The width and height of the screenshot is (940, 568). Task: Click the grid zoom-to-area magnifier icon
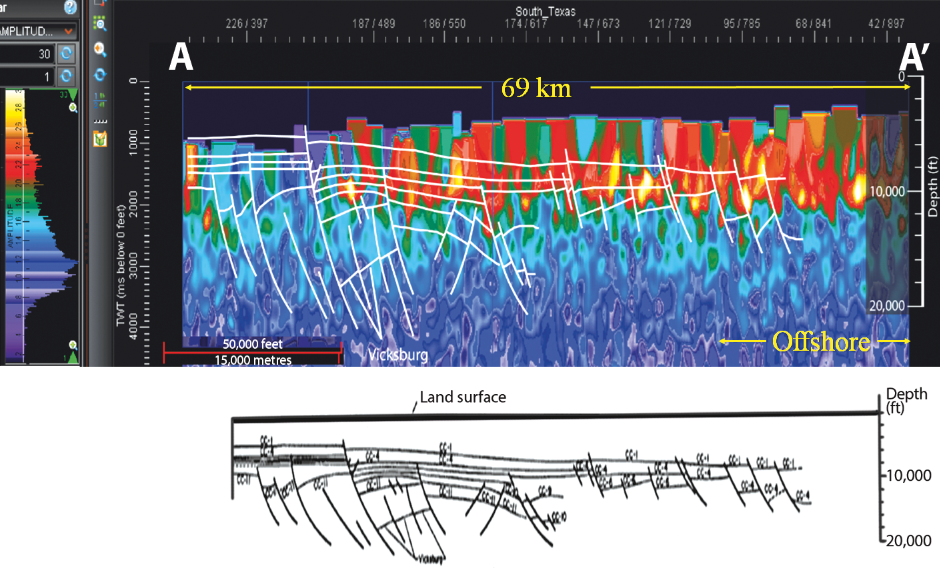point(100,23)
